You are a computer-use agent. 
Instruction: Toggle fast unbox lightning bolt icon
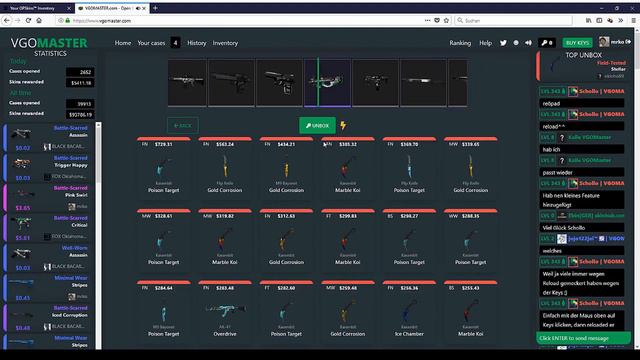tap(343, 125)
